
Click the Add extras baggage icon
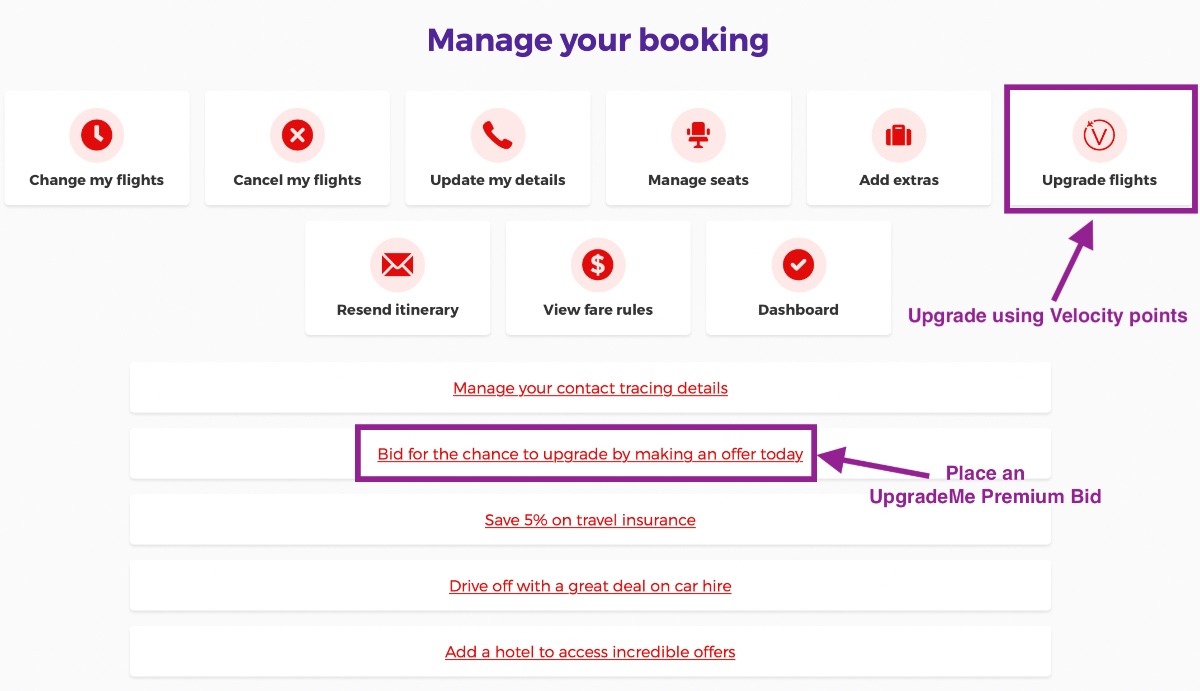(898, 135)
